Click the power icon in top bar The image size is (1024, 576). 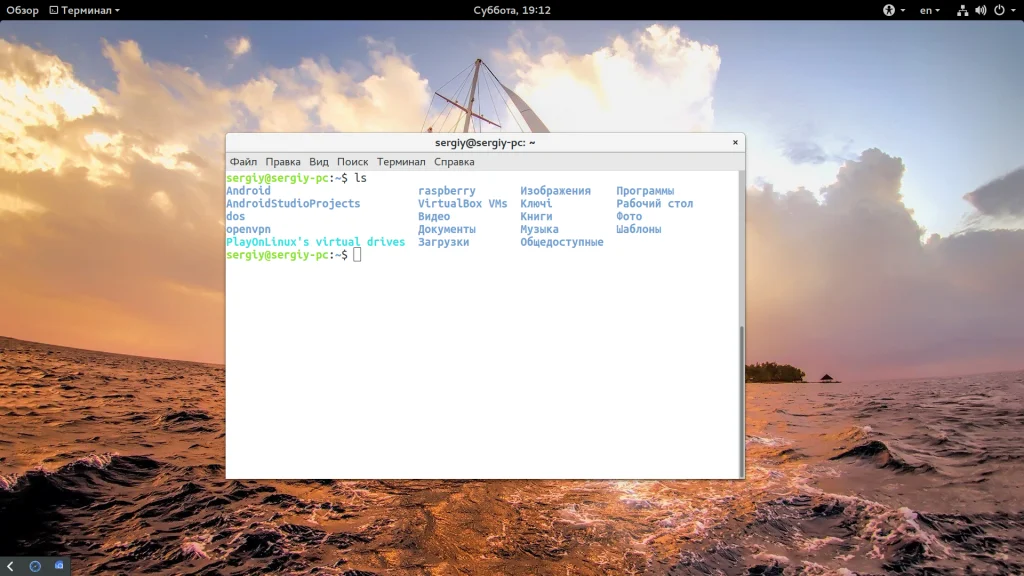pos(998,10)
